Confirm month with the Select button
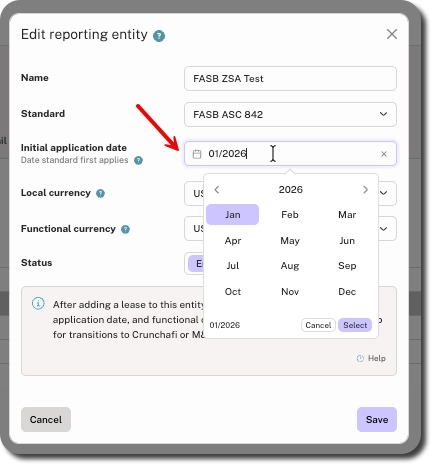This screenshot has height=464, width=431. coord(355,325)
